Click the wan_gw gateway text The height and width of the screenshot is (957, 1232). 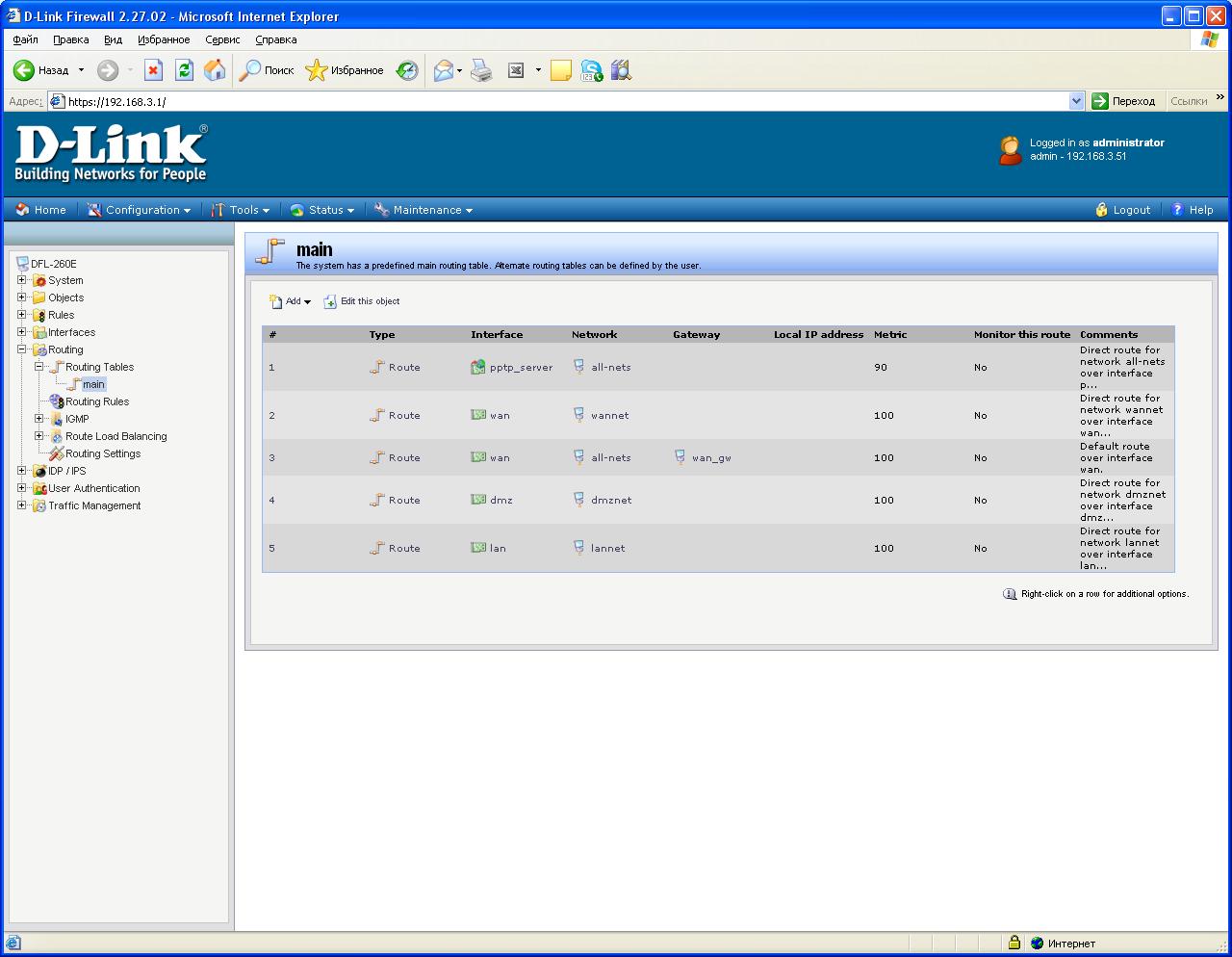[x=711, y=458]
